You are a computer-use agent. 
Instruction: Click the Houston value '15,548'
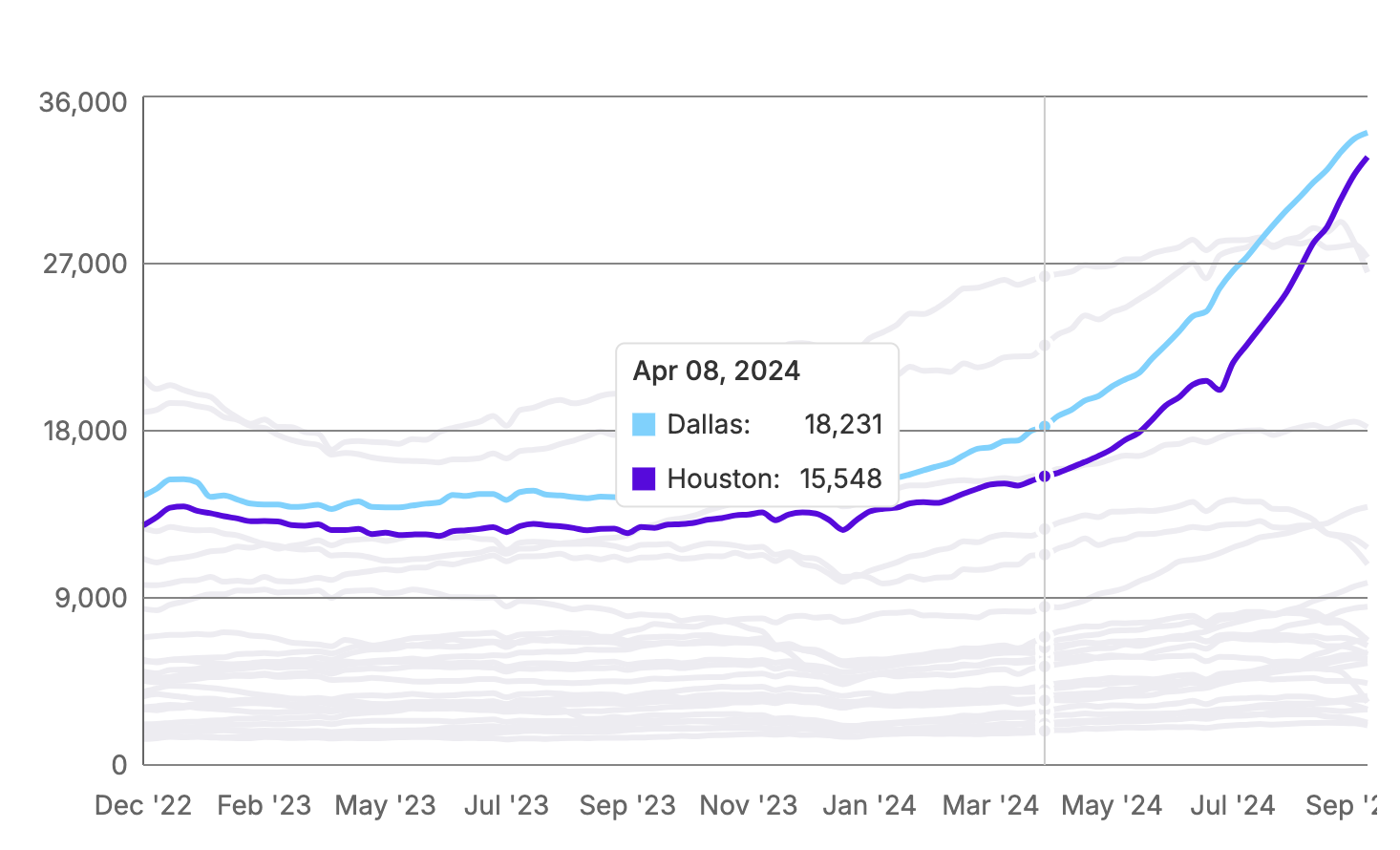840,478
